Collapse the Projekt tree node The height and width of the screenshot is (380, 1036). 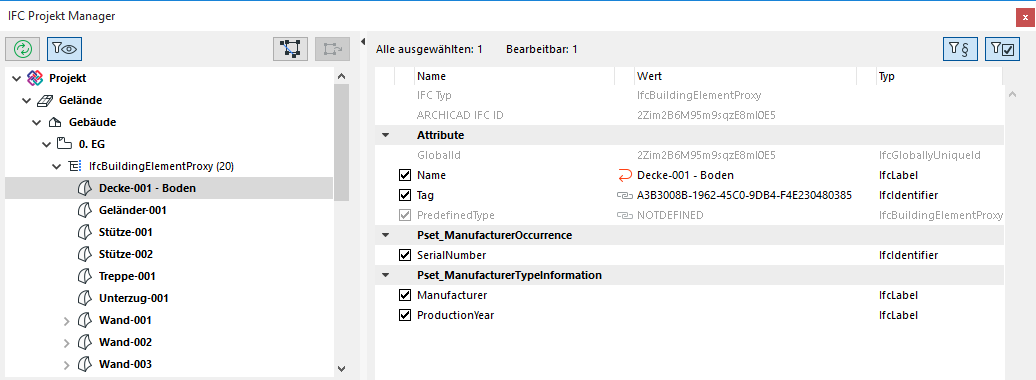pos(17,79)
